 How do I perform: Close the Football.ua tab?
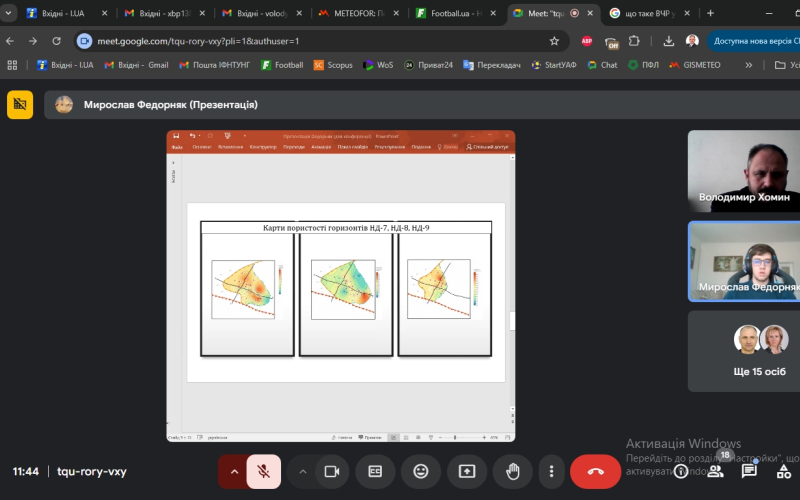(493, 13)
